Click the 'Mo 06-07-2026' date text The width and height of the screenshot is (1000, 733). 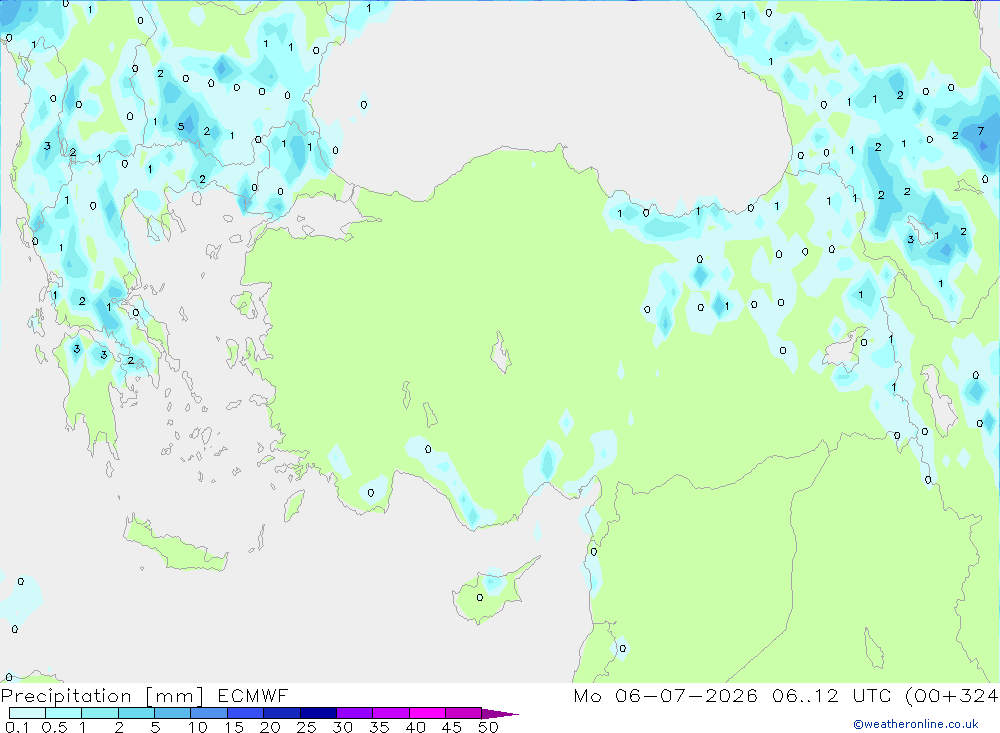[x=666, y=695]
